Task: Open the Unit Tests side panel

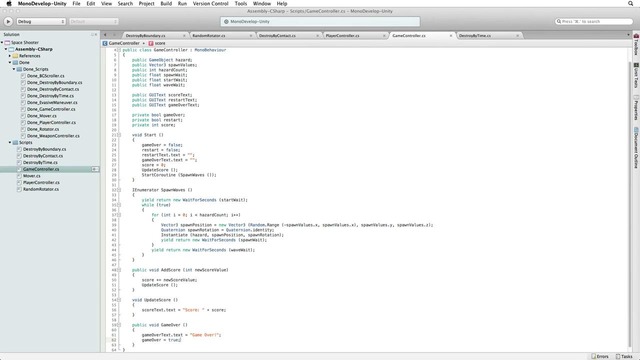Action: click(636, 76)
